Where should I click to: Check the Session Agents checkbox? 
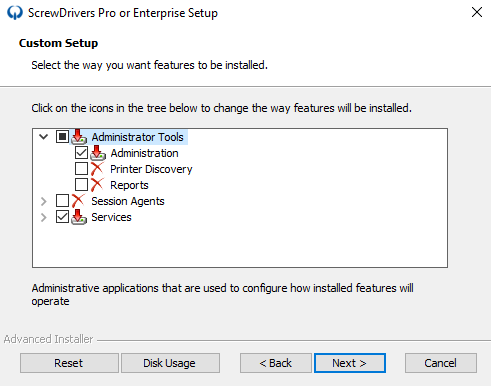(x=62, y=201)
